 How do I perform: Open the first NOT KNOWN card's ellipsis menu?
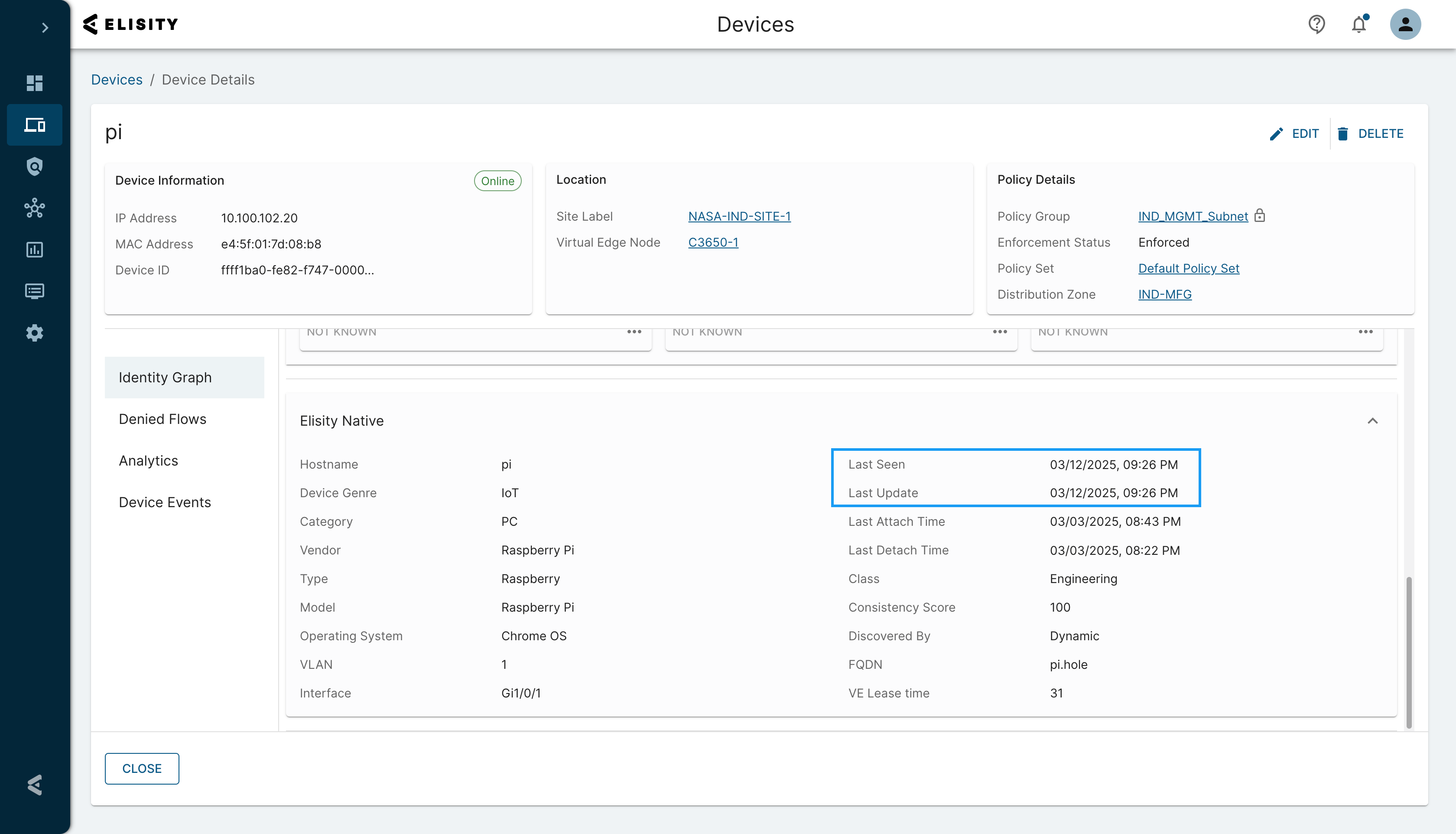634,332
